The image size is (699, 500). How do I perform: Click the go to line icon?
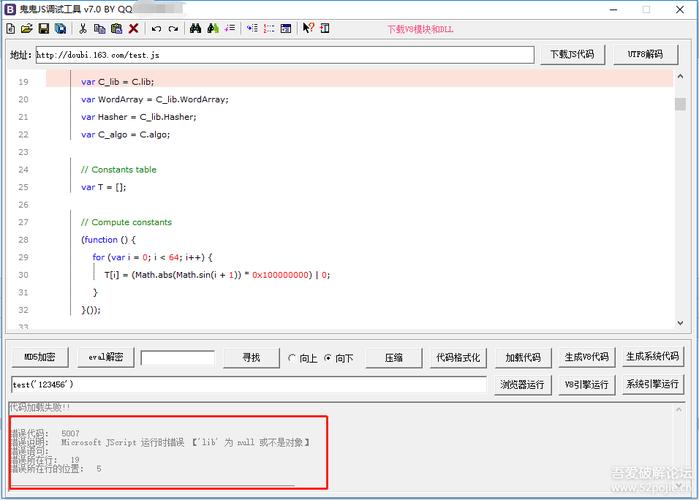coord(230,29)
